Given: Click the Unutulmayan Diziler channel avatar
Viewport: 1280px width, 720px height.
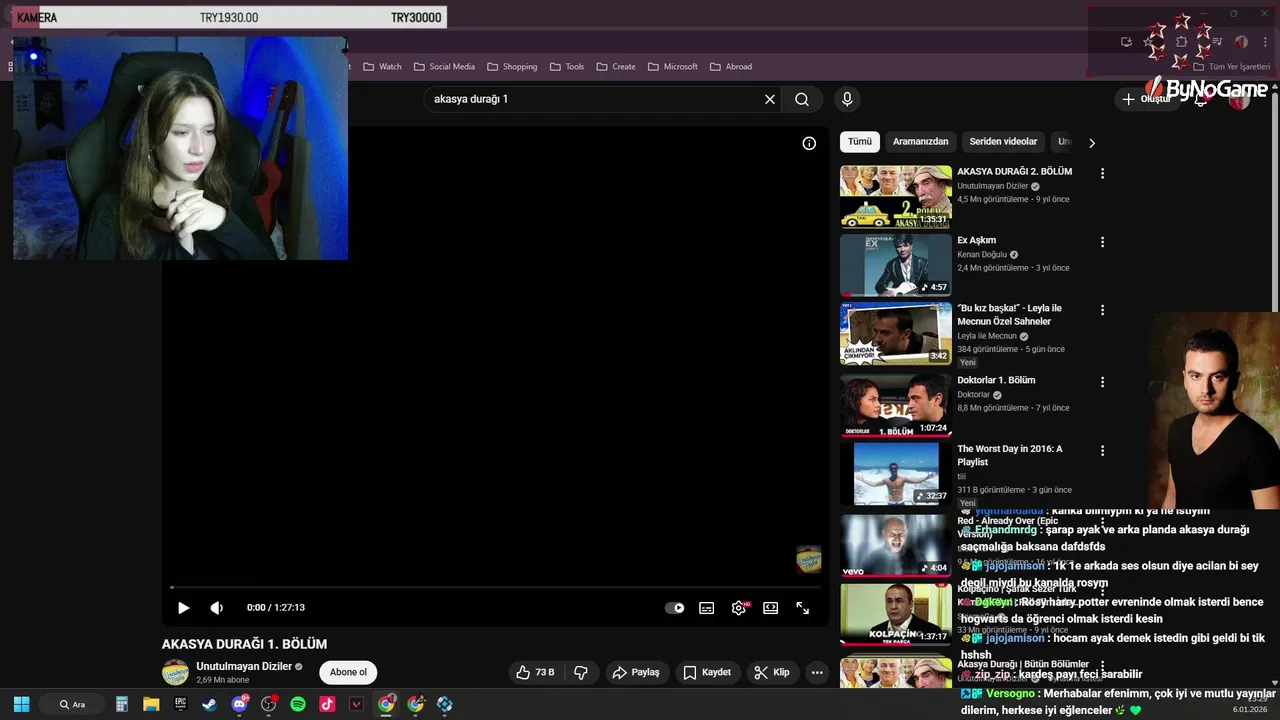Looking at the screenshot, I should pos(175,672).
